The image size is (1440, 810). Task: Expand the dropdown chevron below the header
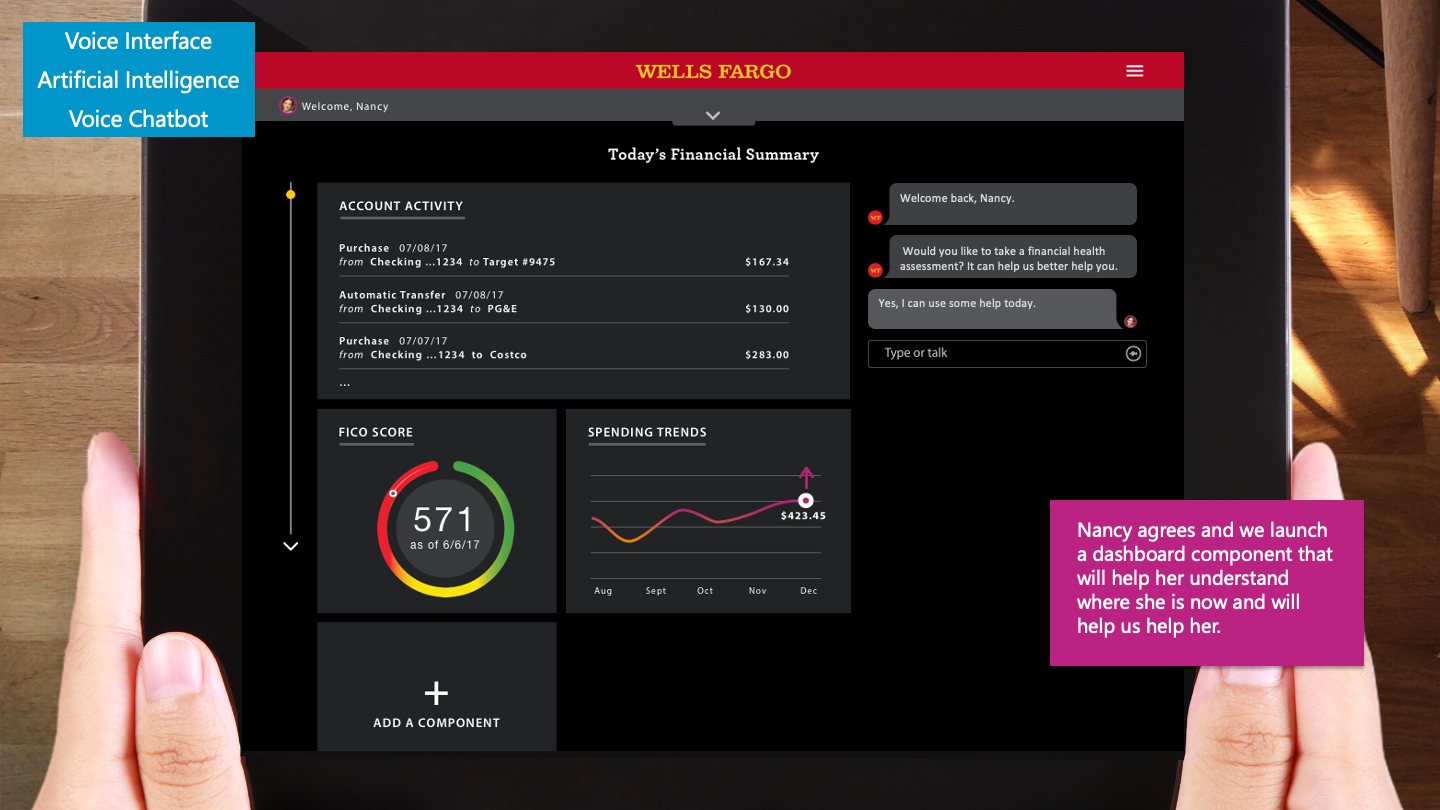(x=713, y=116)
